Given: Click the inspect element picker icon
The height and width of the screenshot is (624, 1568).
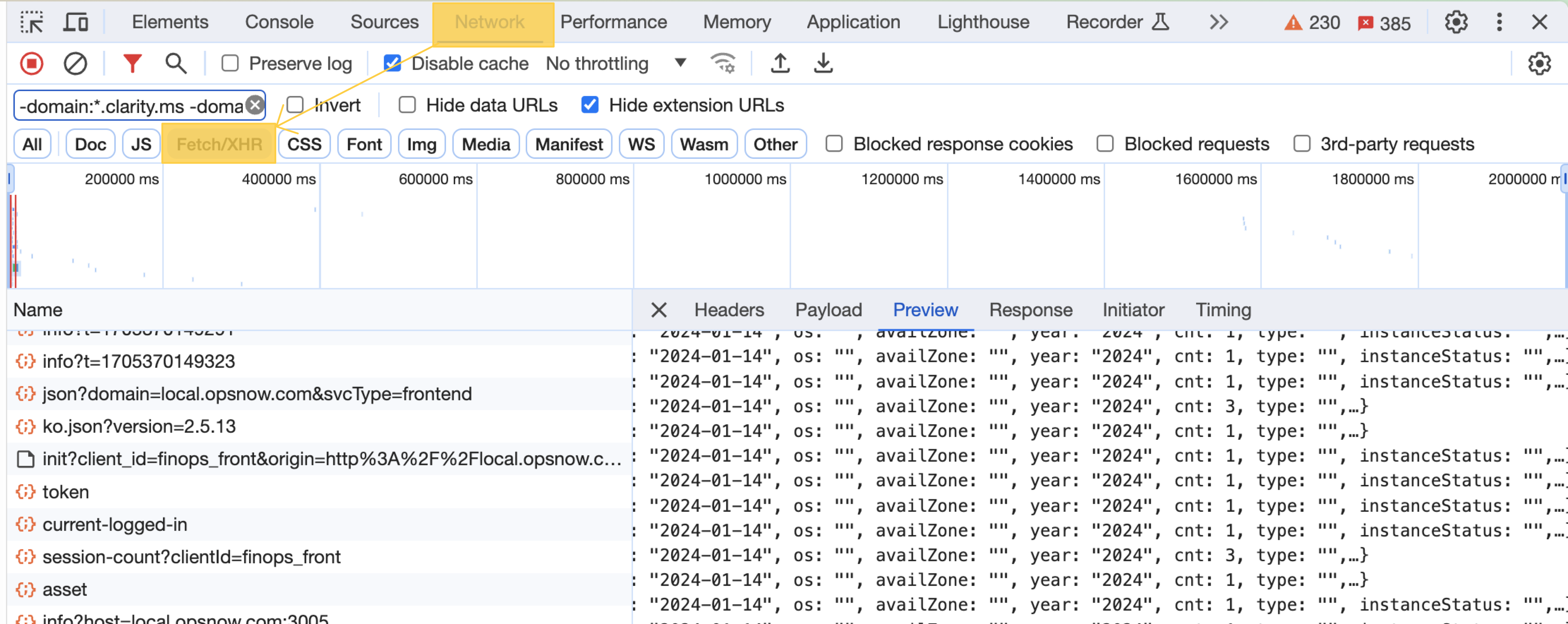Looking at the screenshot, I should 32,23.
